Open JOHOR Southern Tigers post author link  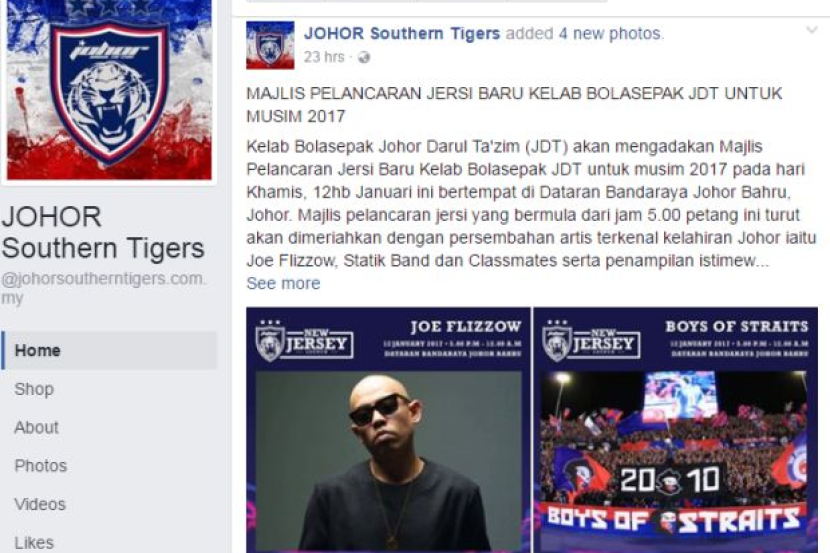pyautogui.click(x=402, y=33)
